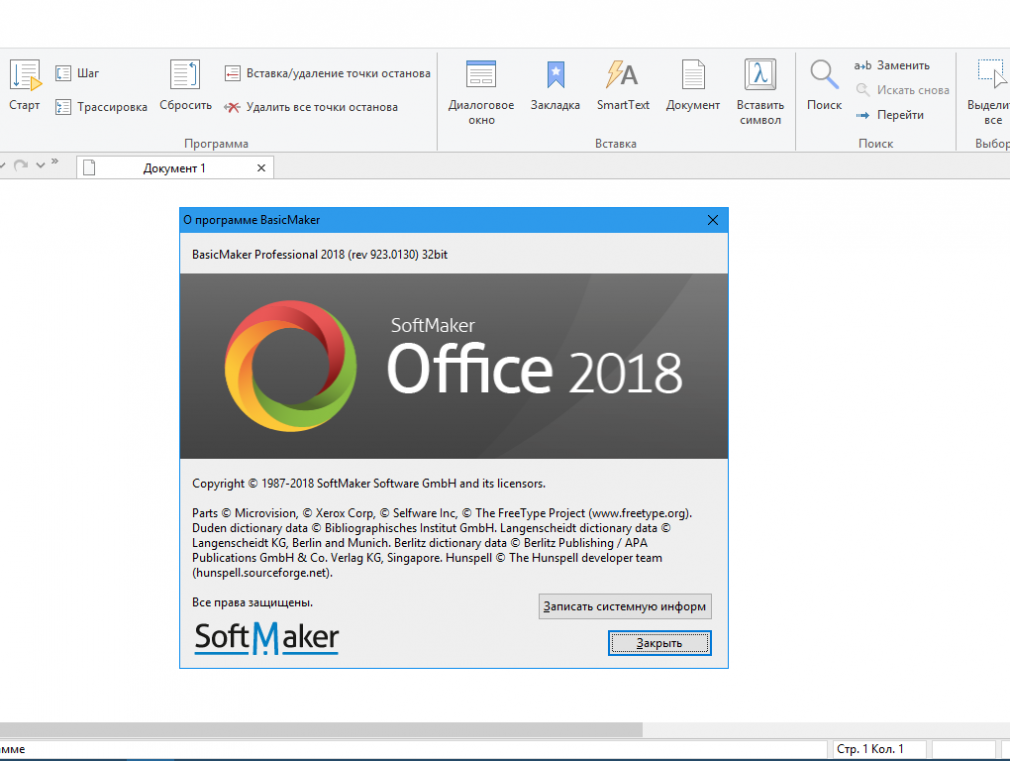Screen dimensions: 1010x761
Task: Click the Шаг step icon
Action: point(77,73)
